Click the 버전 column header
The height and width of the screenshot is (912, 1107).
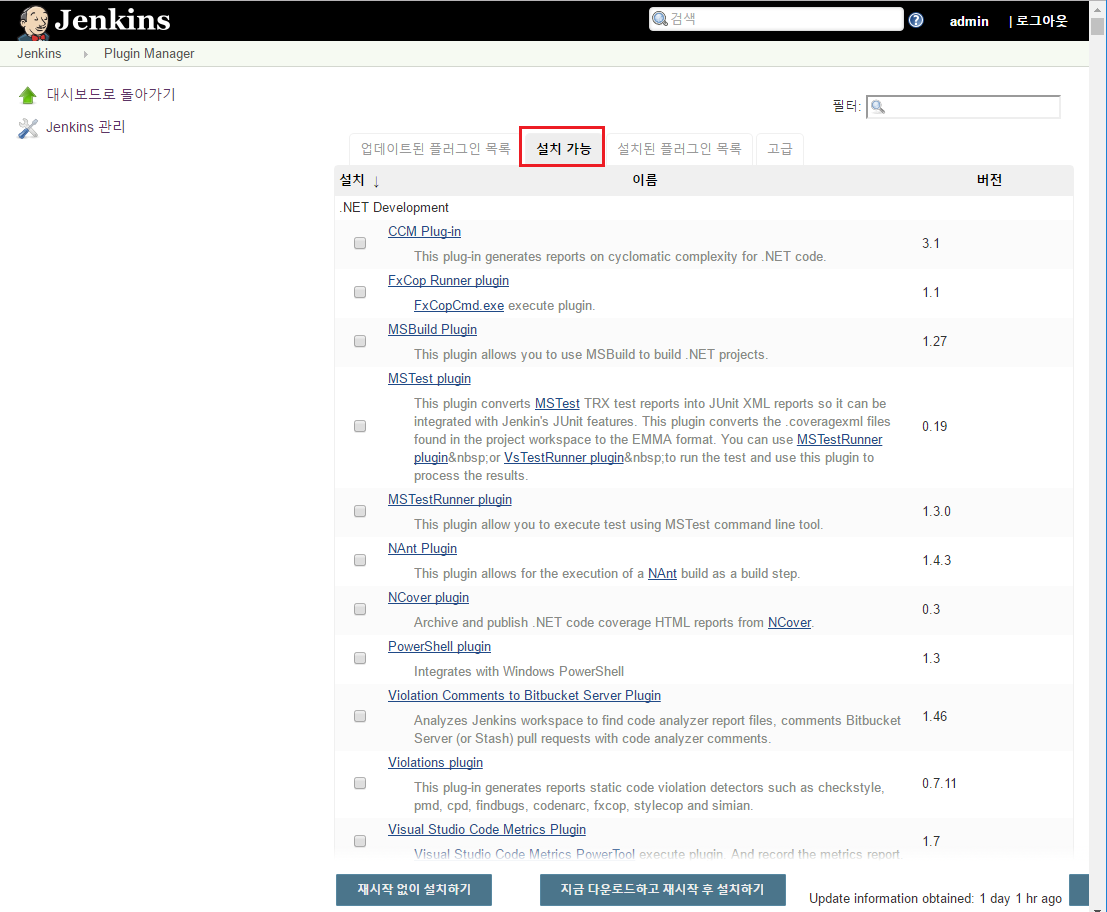point(990,181)
